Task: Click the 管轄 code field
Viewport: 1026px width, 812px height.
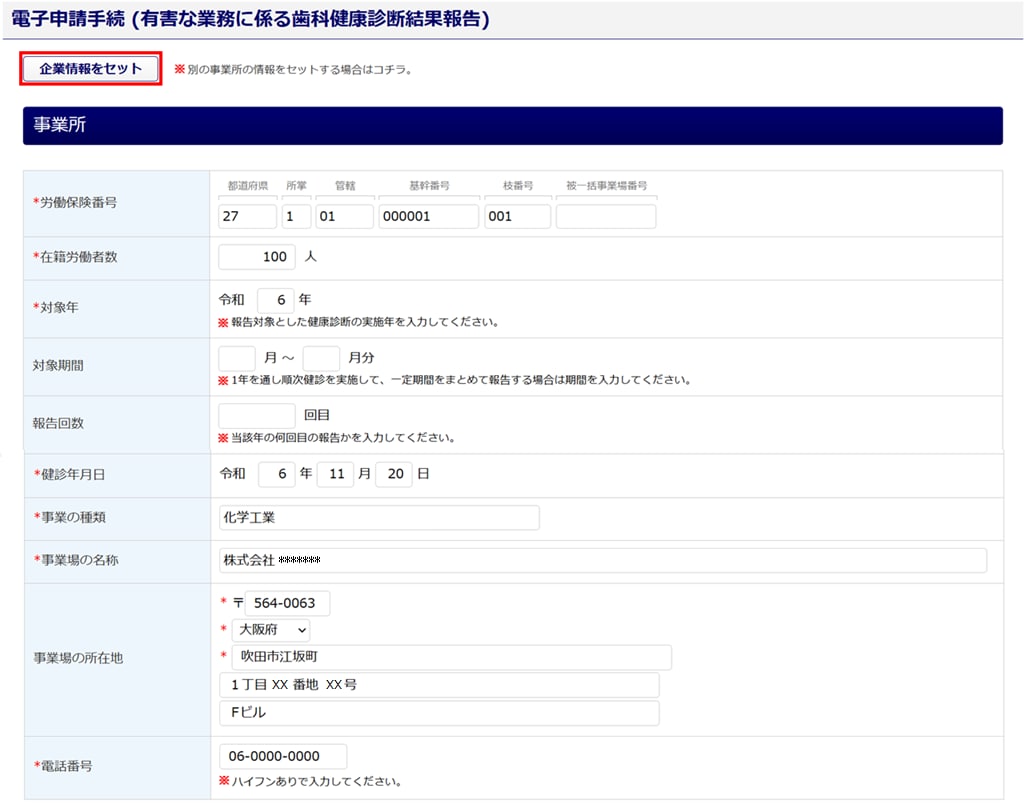Action: point(344,216)
